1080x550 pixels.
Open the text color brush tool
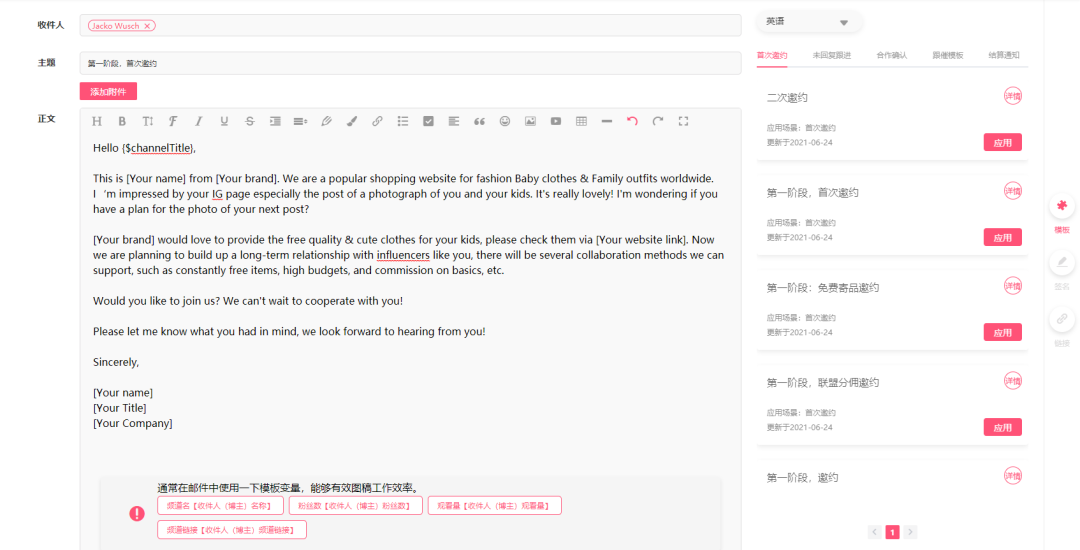click(x=351, y=121)
